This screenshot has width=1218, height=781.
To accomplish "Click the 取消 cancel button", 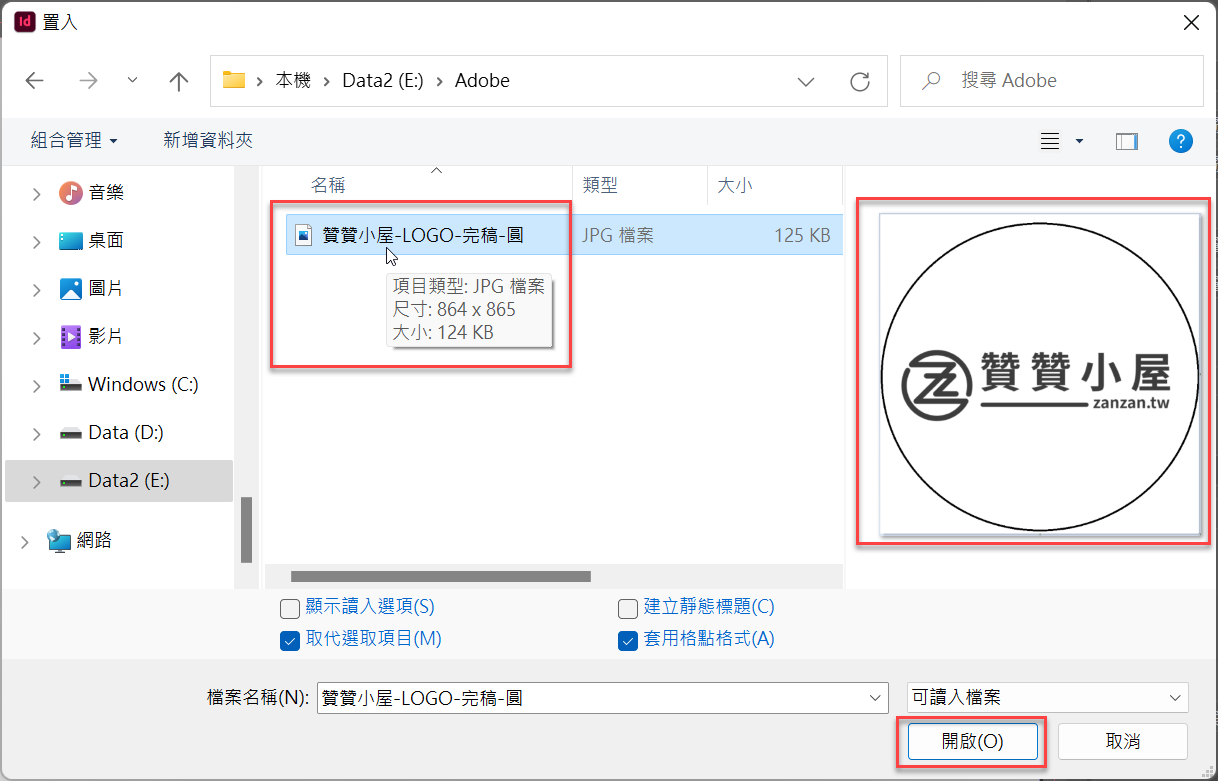I will 1123,742.
